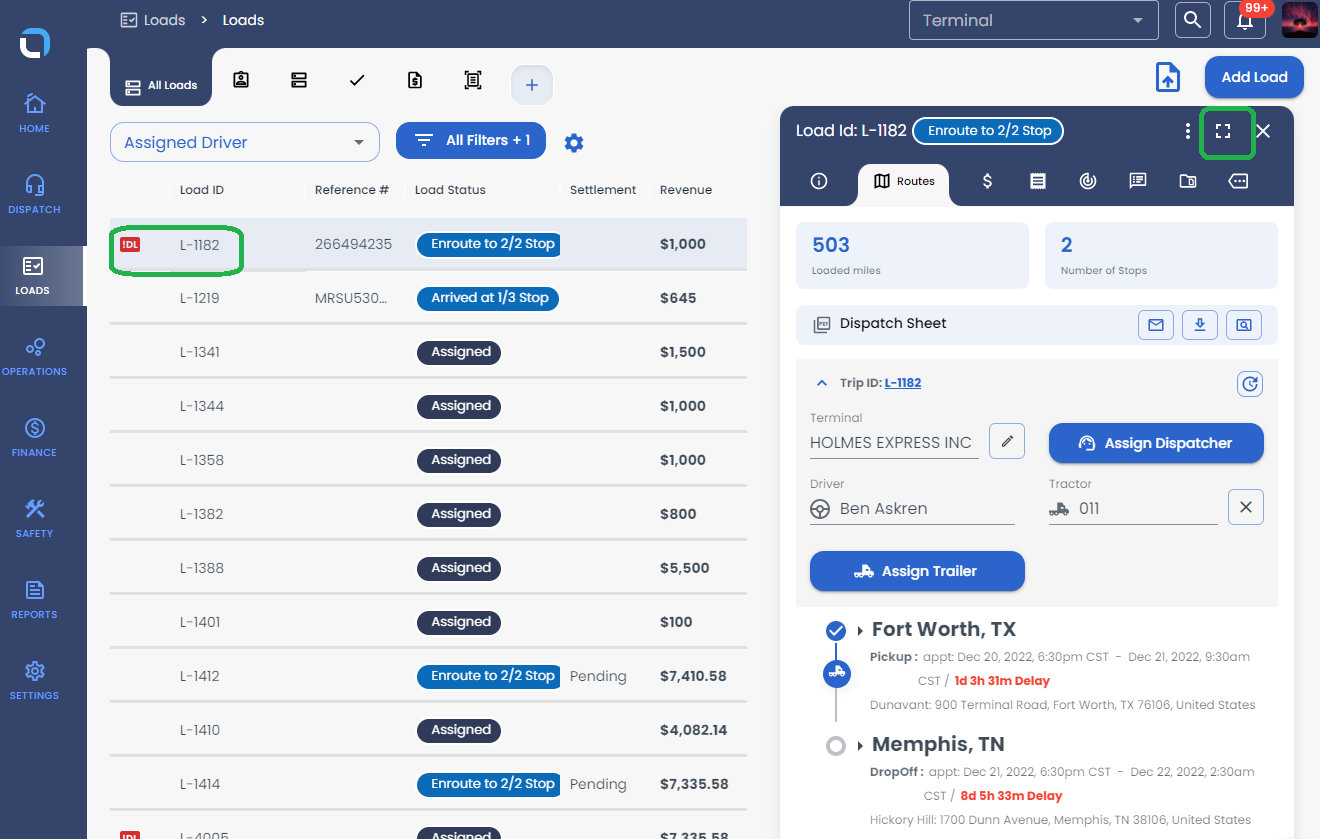Collapse the Trip ID section
This screenshot has width=1320, height=839.
(822, 383)
